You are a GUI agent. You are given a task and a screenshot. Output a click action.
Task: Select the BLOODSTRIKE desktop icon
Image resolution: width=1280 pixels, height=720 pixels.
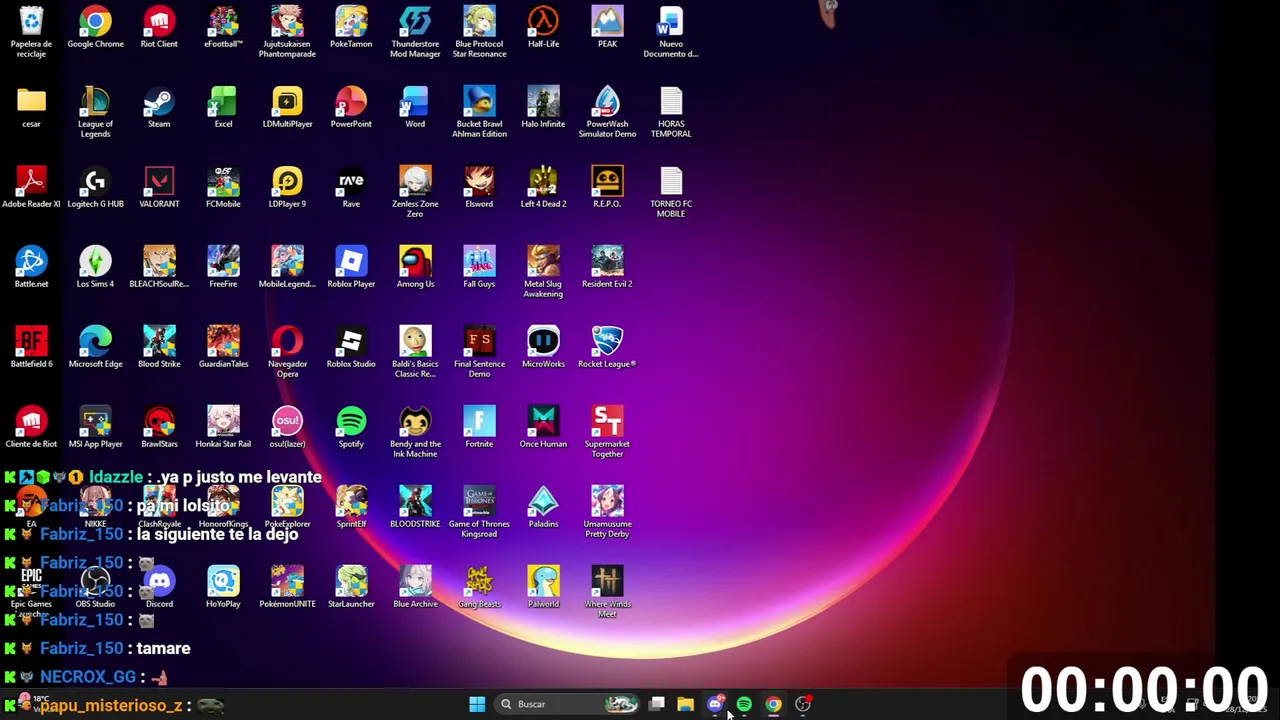[415, 508]
